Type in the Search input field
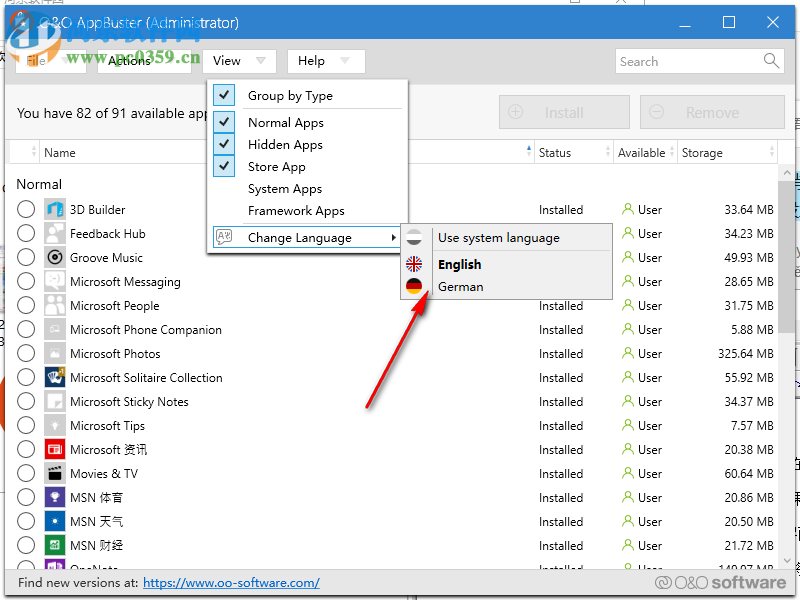 click(x=688, y=61)
